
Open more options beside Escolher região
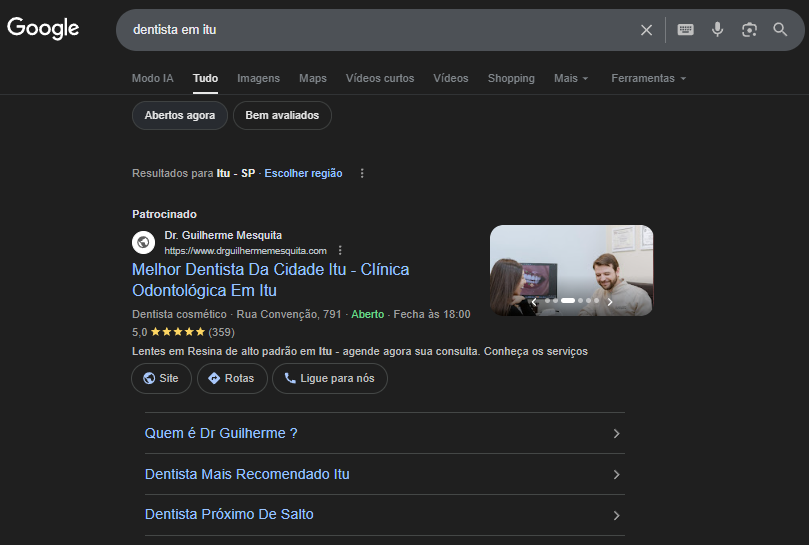(362, 173)
